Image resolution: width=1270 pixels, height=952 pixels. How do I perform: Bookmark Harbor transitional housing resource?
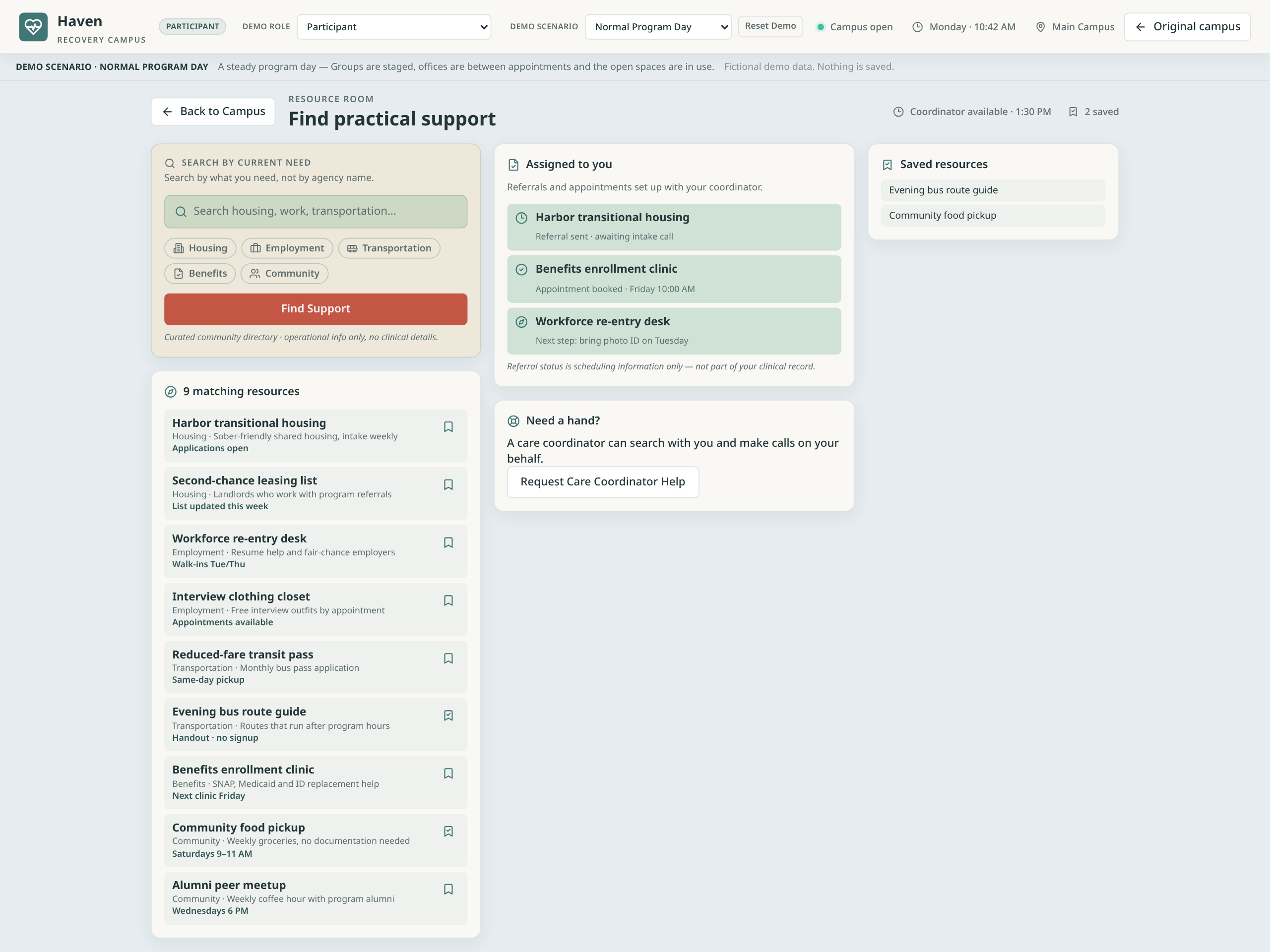448,427
